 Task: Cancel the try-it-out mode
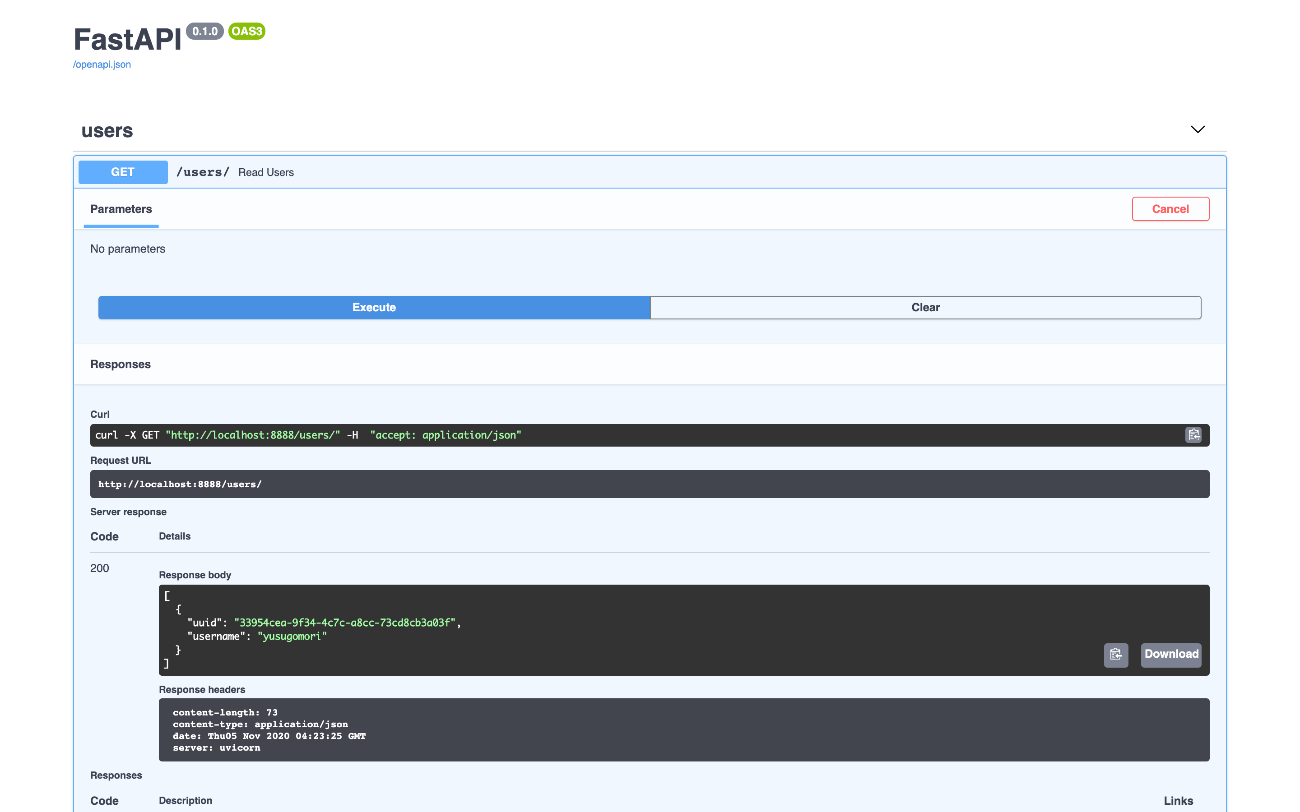[1170, 209]
